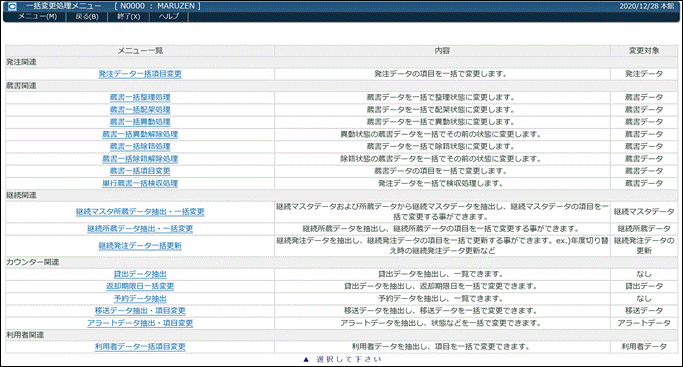Click the date 2020/12/28 本館 in title bar
The width and height of the screenshot is (683, 367).
click(x=646, y=6)
